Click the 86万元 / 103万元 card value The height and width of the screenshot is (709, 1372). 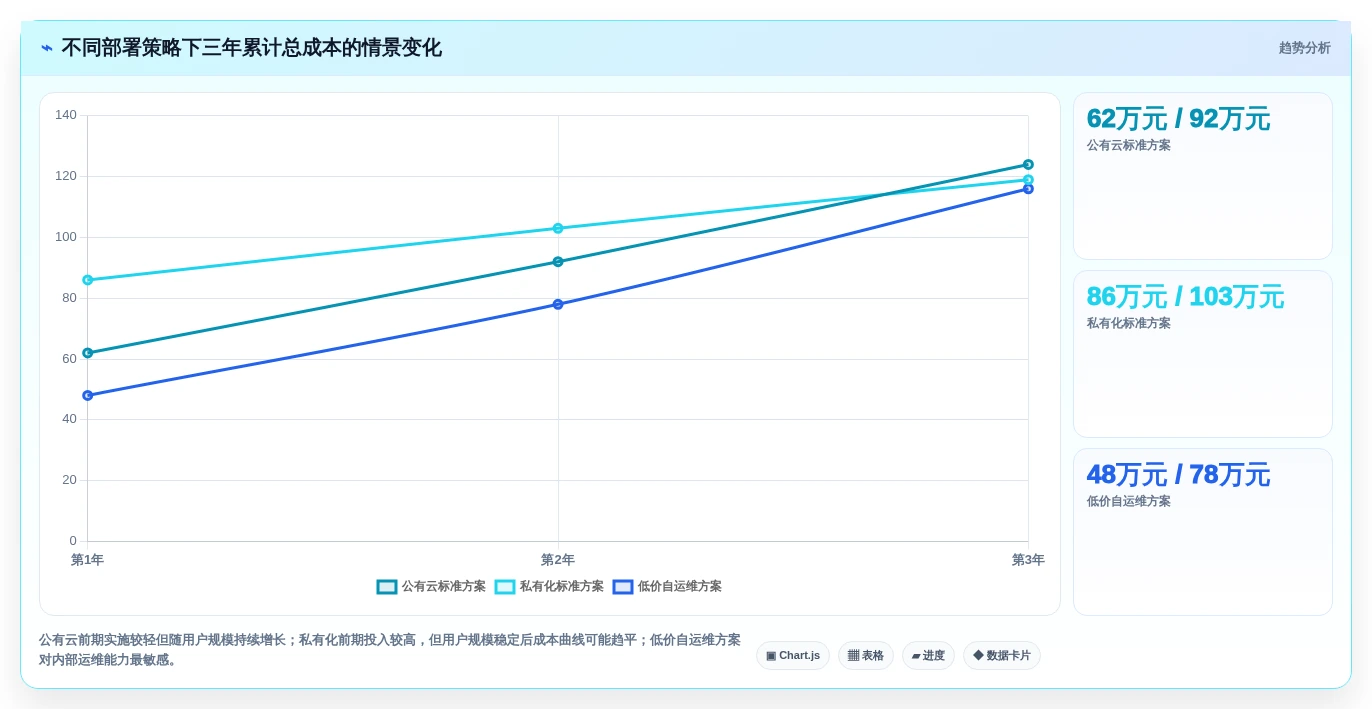(1185, 297)
